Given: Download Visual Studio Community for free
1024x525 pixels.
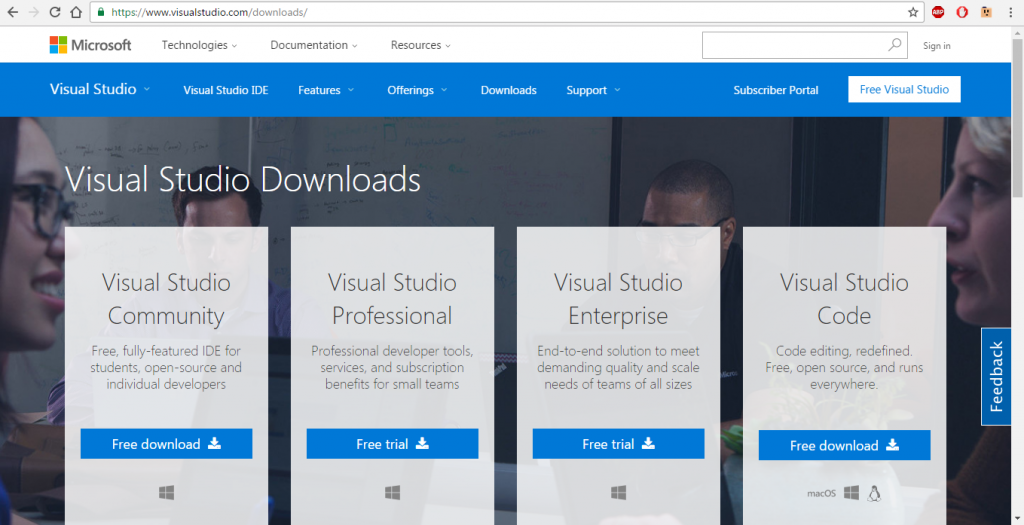Looking at the screenshot, I should [x=167, y=444].
